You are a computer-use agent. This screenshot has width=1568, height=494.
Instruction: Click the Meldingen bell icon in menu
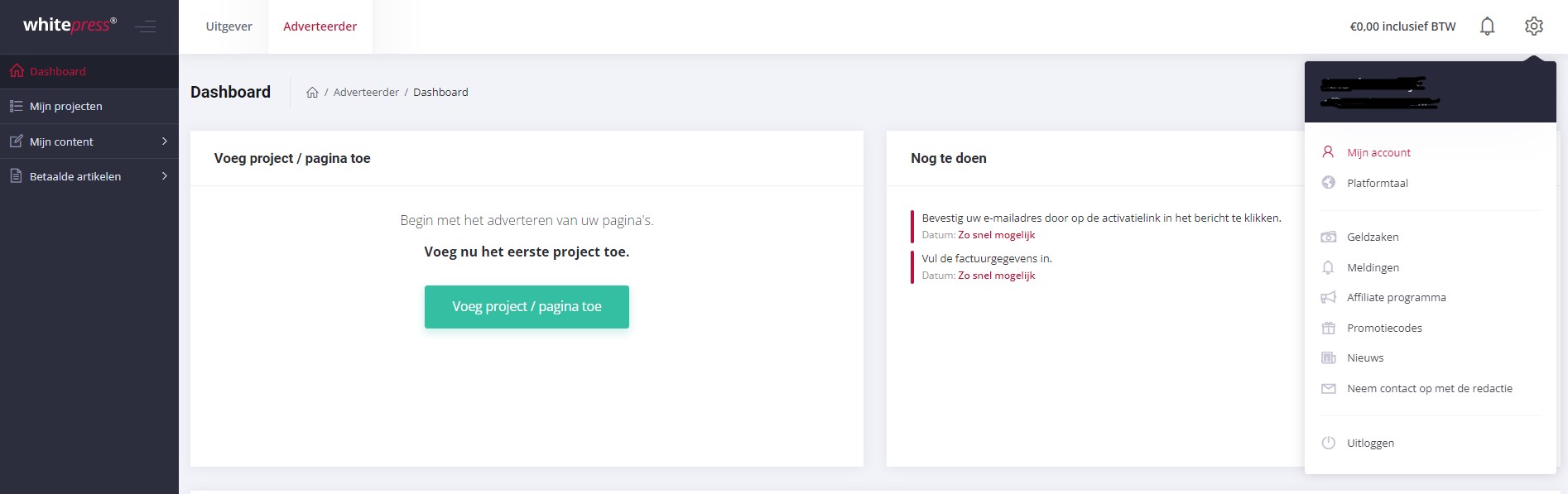pos(1328,267)
